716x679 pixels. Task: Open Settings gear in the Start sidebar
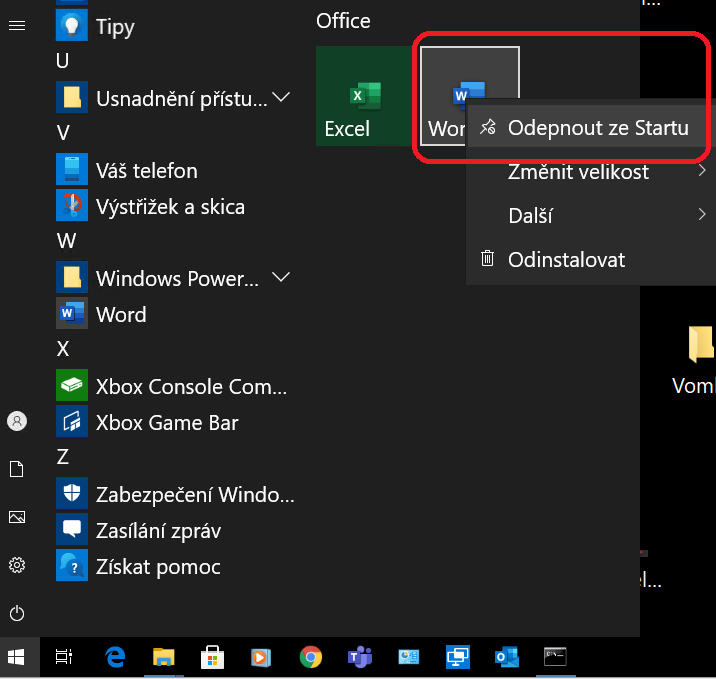(x=17, y=565)
